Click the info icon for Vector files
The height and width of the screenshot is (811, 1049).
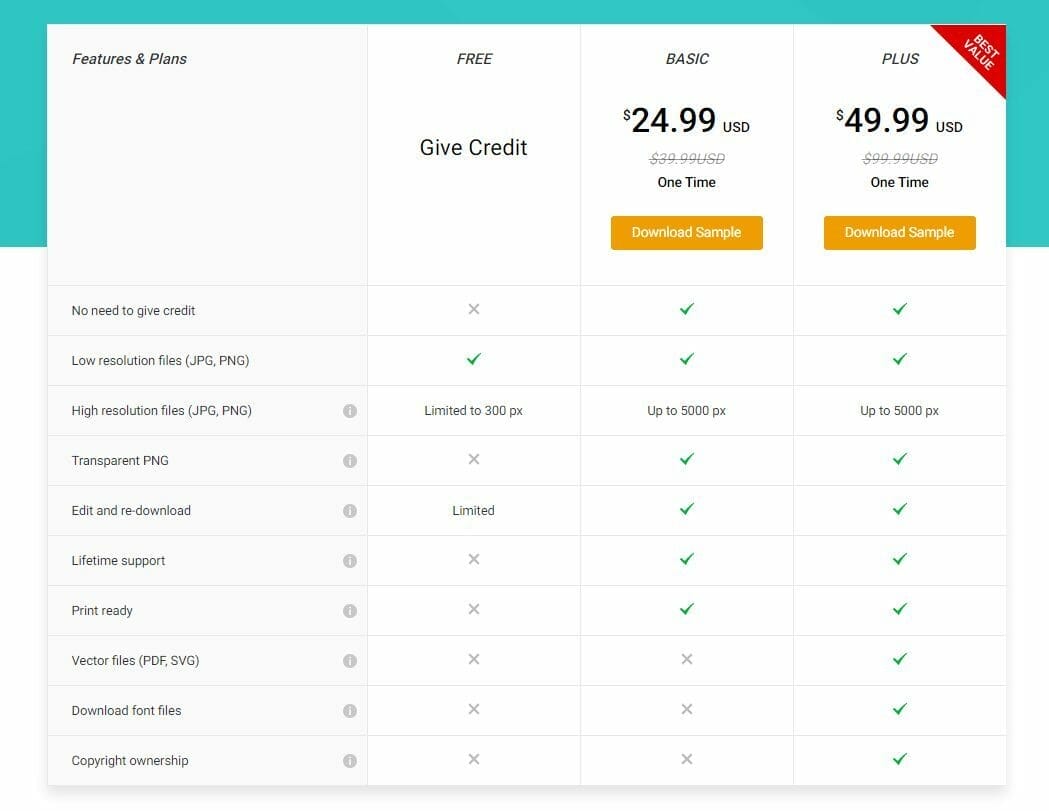pyautogui.click(x=351, y=660)
